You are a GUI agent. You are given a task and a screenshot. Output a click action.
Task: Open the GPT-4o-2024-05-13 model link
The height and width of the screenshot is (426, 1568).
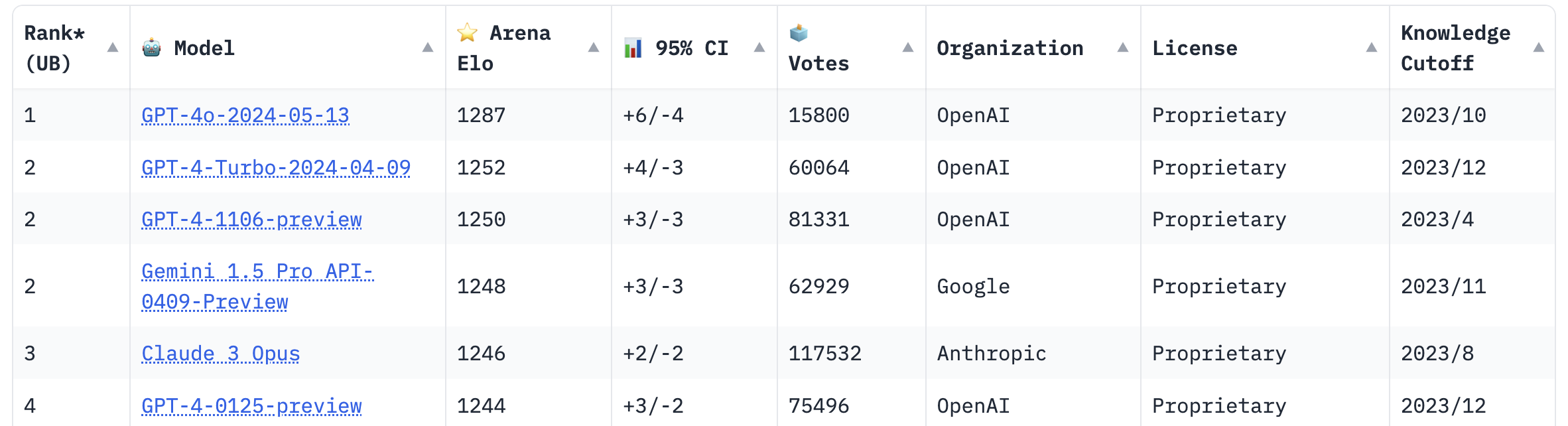(x=245, y=115)
